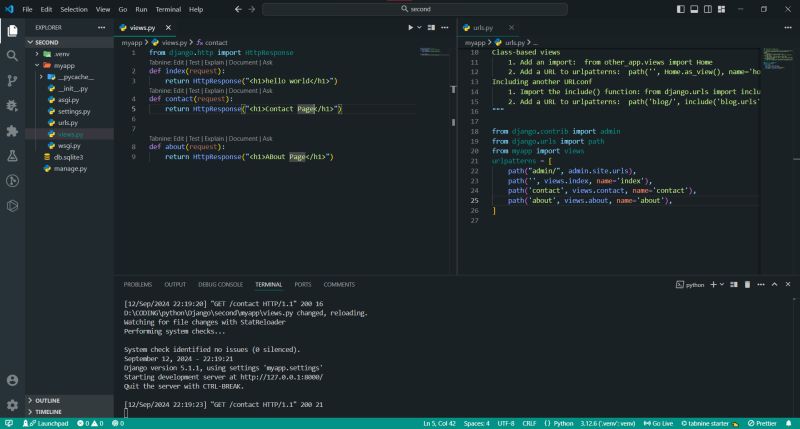The height and width of the screenshot is (429, 800).
Task: Open the Testing flask view
Action: tap(12, 156)
